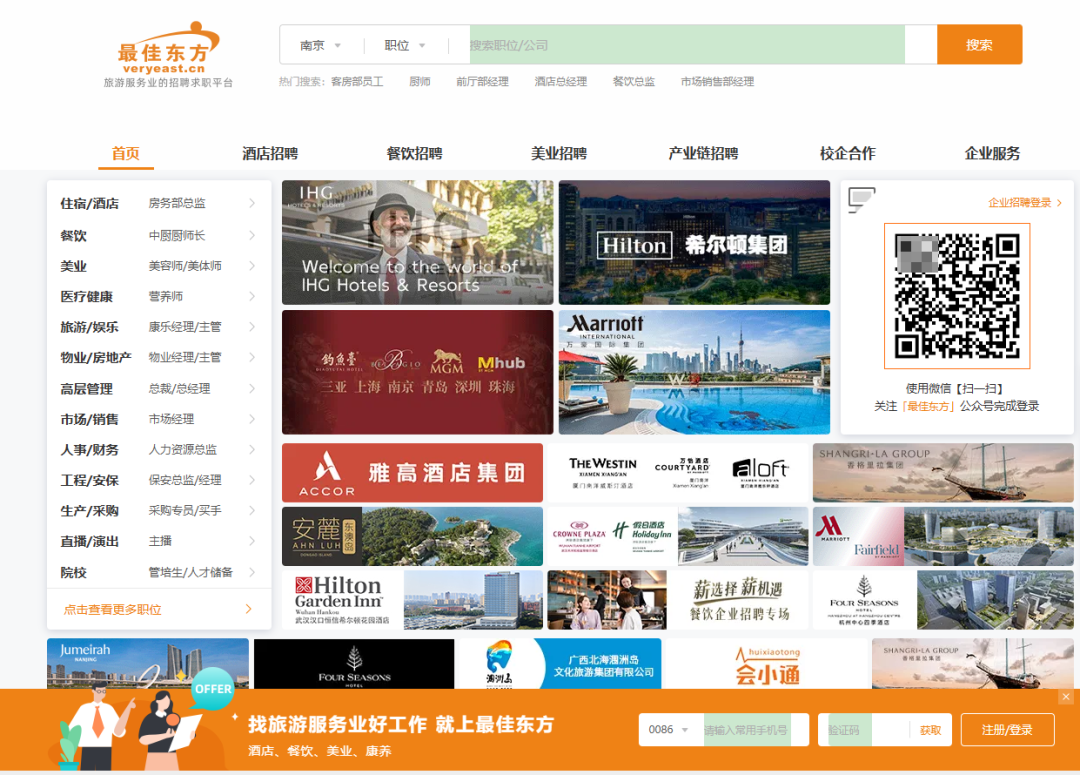Click the Accor 雅高酒店集团 logo banner

point(412,473)
